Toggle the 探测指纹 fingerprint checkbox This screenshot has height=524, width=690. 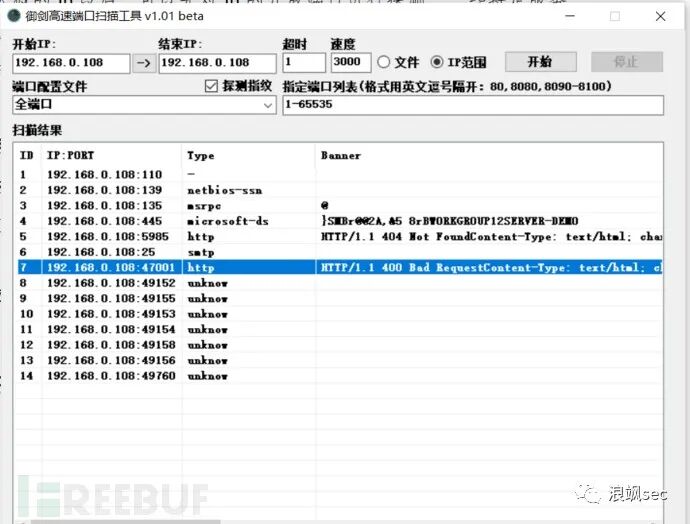point(211,86)
